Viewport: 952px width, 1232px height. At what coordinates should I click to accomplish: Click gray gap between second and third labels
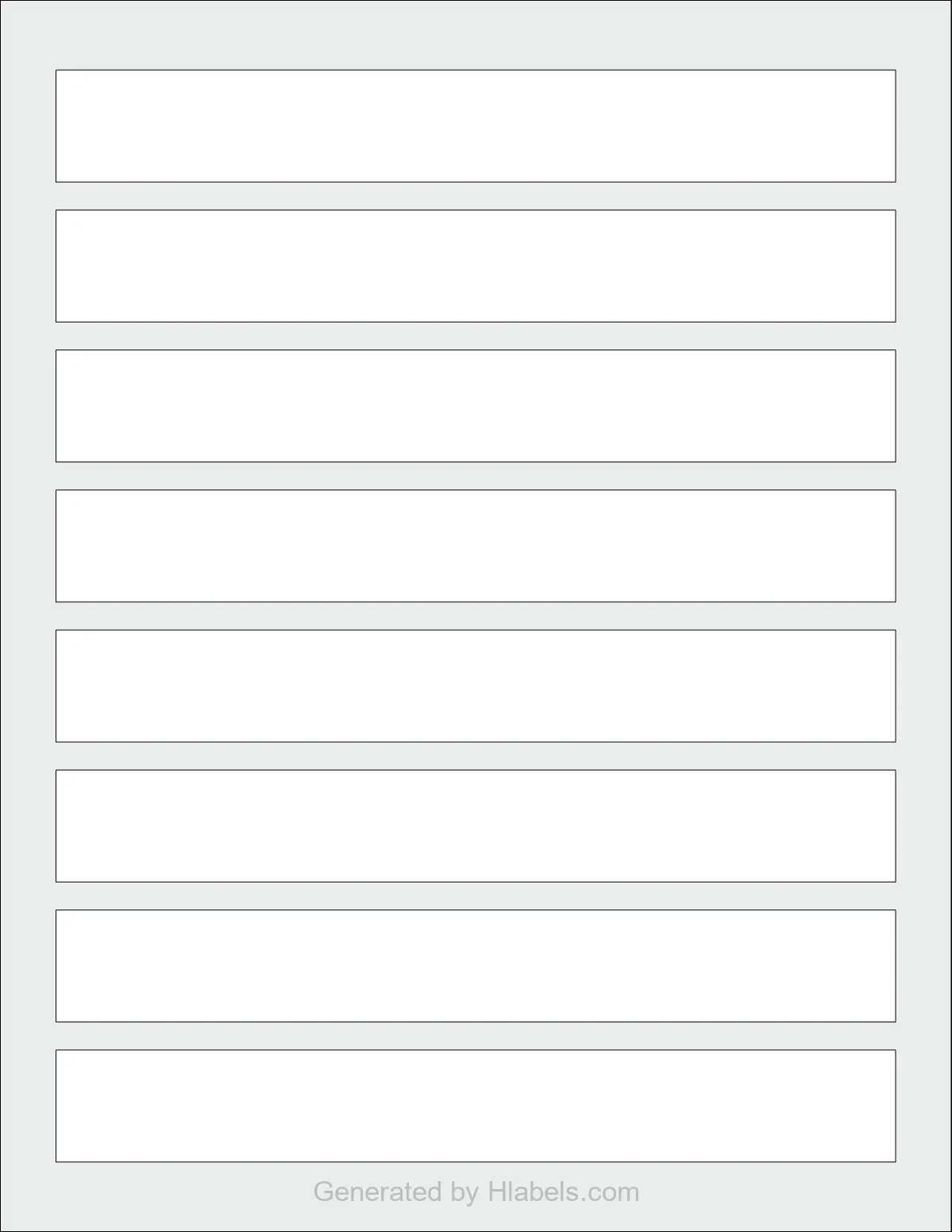[x=476, y=336]
